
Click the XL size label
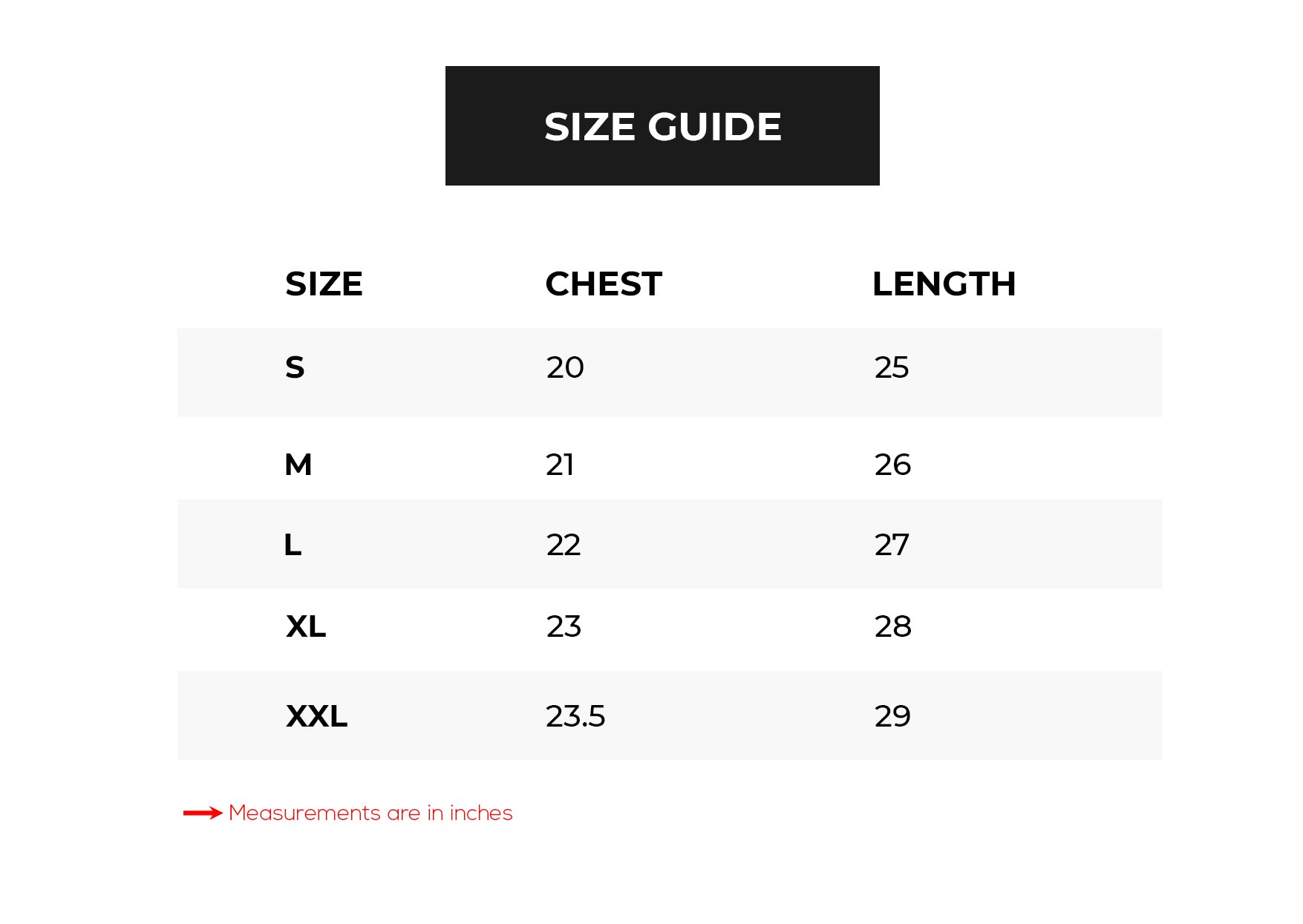click(x=306, y=626)
